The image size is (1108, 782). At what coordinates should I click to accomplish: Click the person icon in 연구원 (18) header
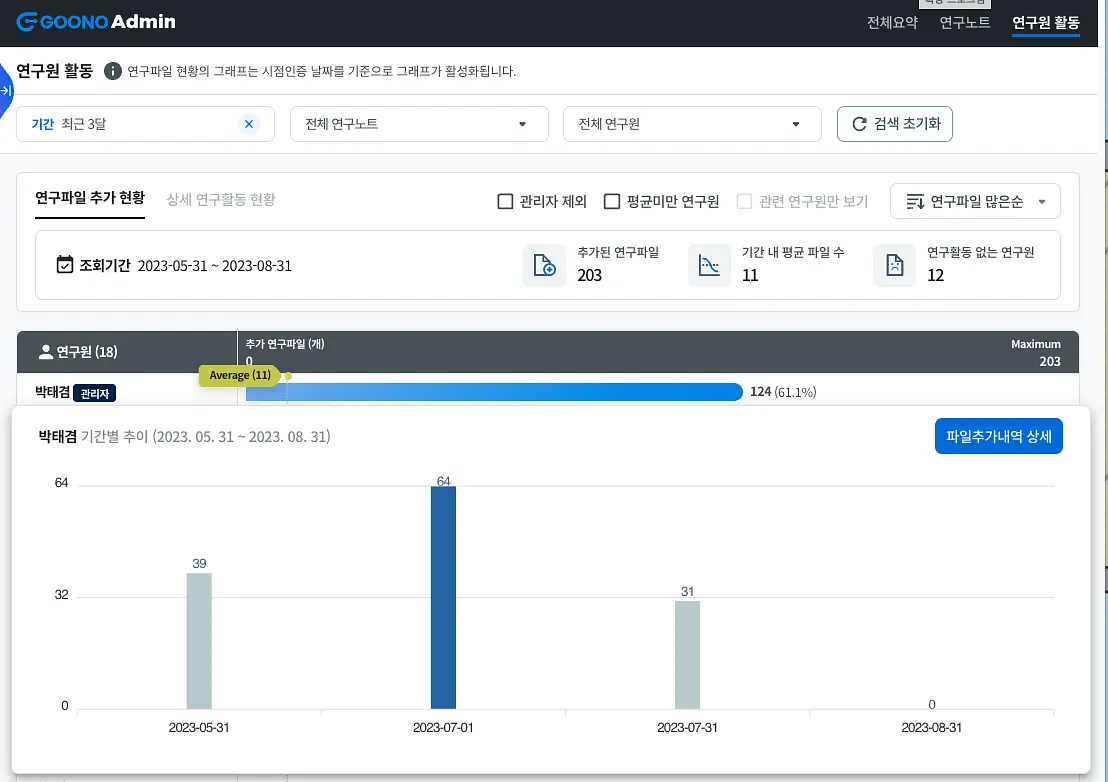click(46, 352)
